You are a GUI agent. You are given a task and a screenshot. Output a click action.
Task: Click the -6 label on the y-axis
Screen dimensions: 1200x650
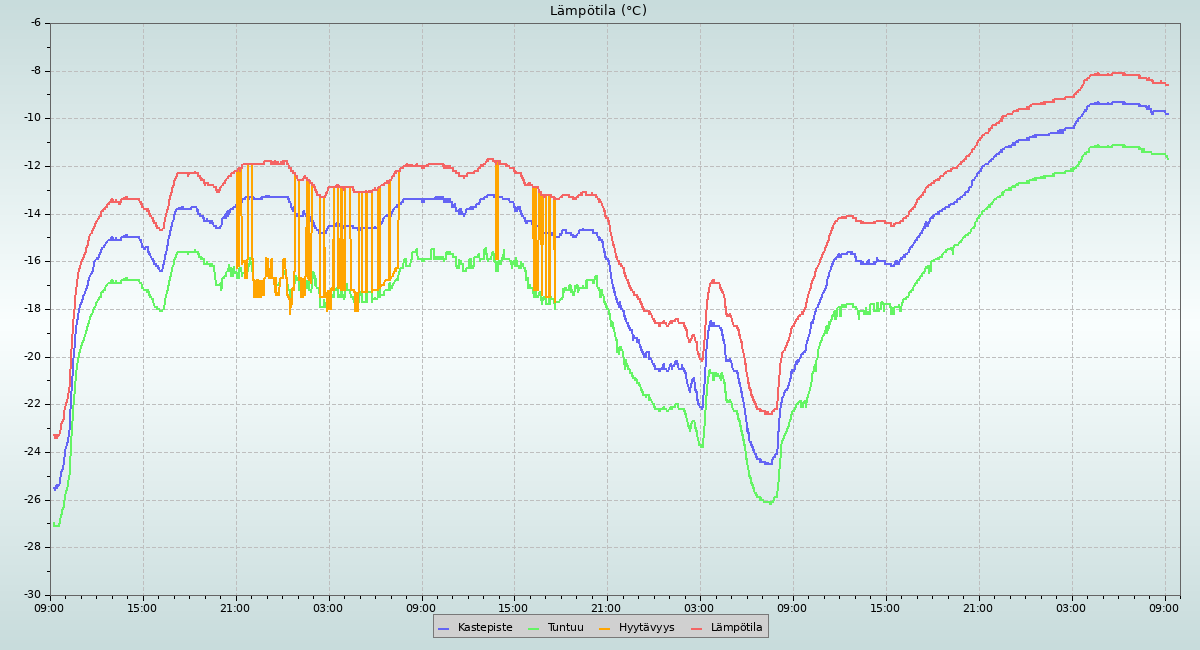click(35, 23)
